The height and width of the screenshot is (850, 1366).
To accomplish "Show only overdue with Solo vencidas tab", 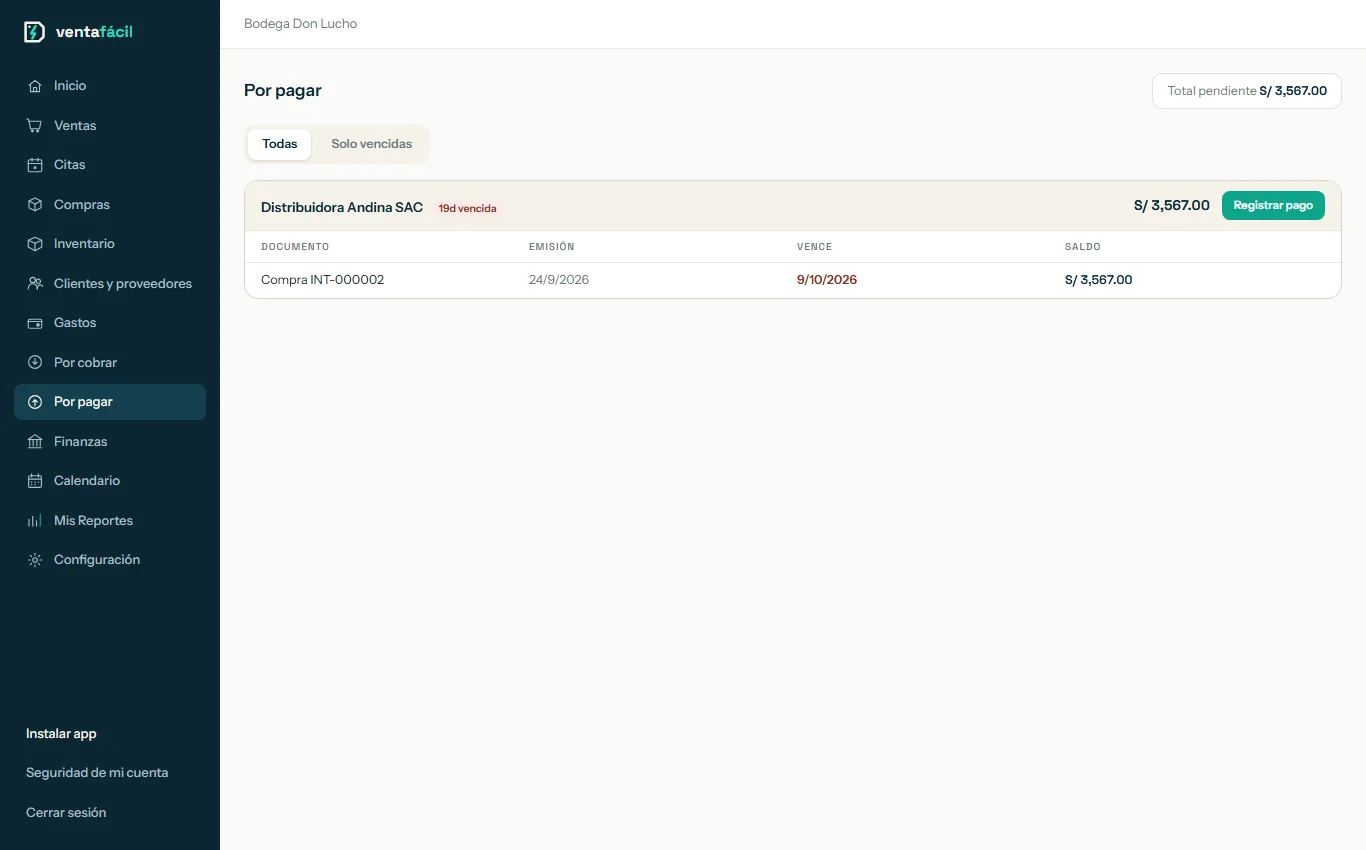I will pos(372,144).
